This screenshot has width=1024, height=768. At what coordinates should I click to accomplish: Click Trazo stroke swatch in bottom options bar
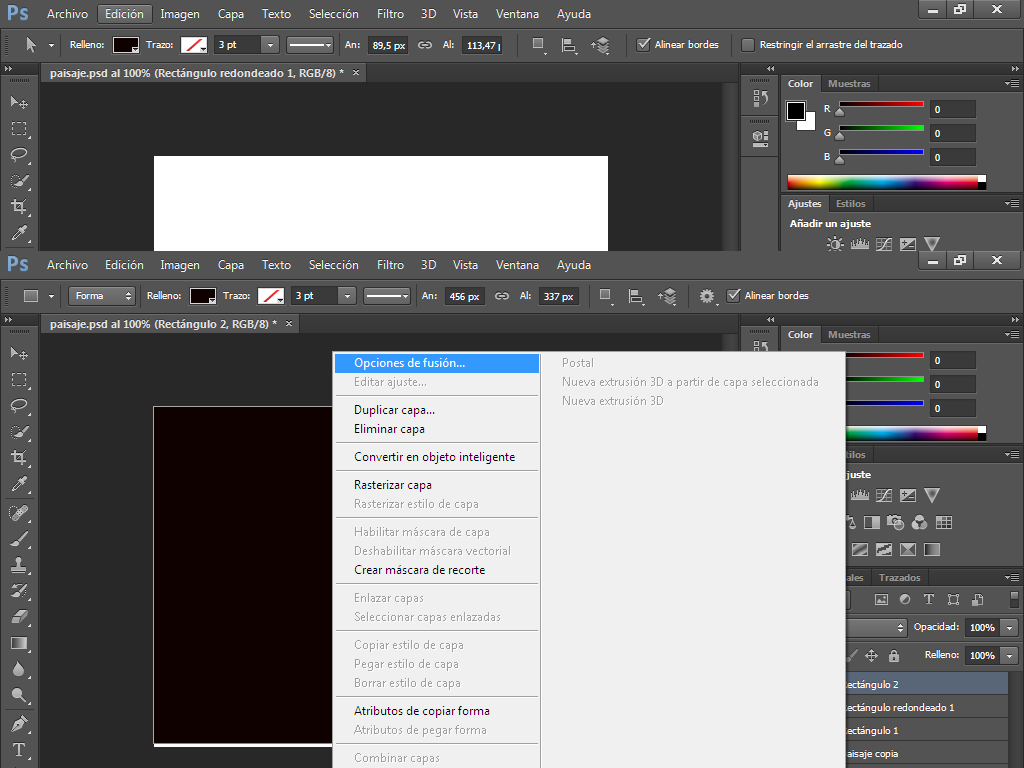click(x=270, y=296)
